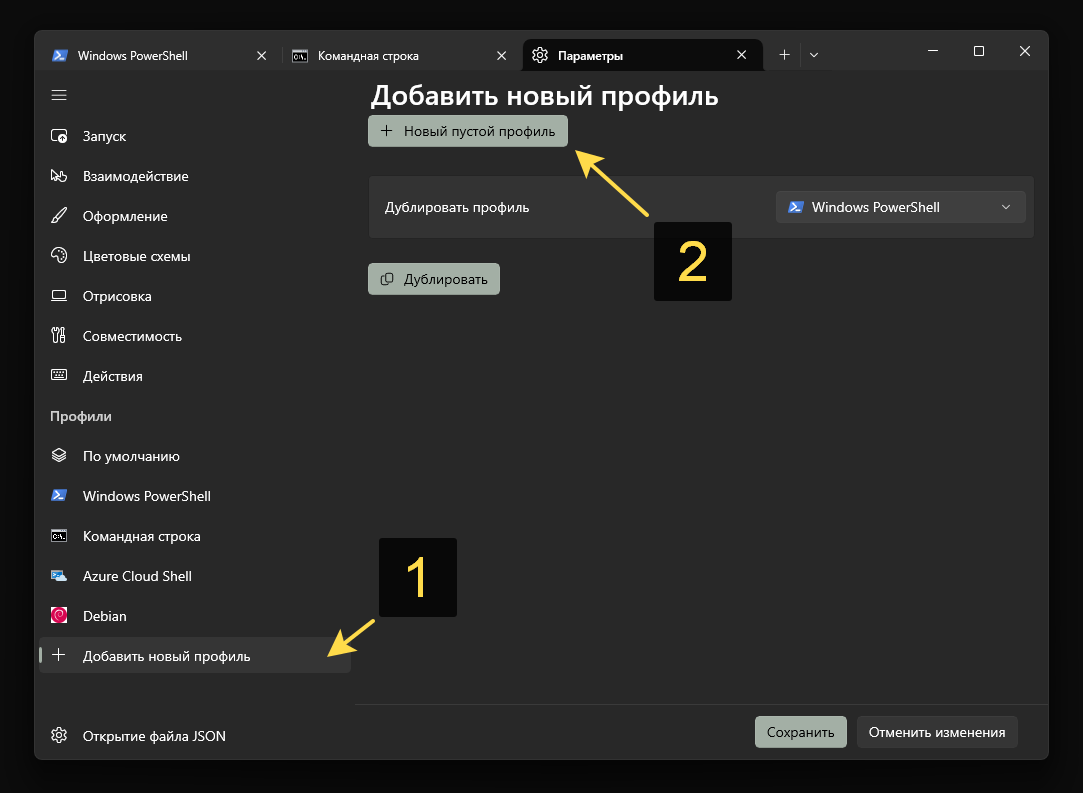Open the Совместимость settings page
Image resolution: width=1083 pixels, height=793 pixels.
pos(195,336)
